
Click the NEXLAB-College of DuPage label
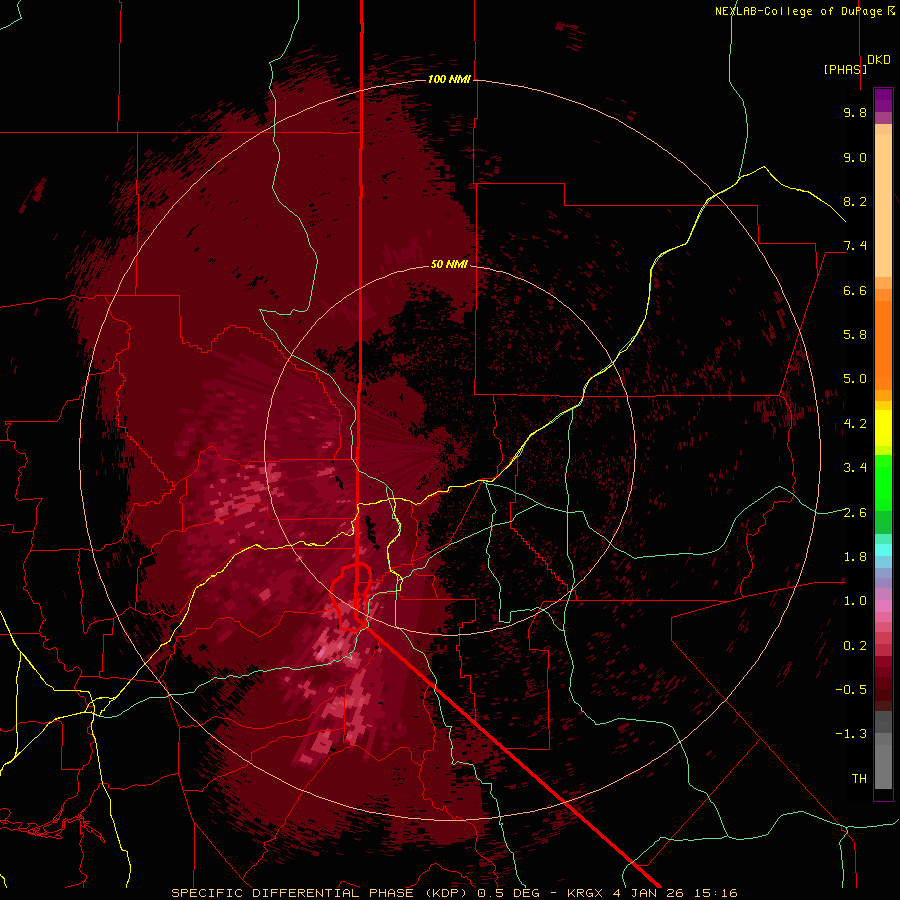pyautogui.click(x=798, y=11)
